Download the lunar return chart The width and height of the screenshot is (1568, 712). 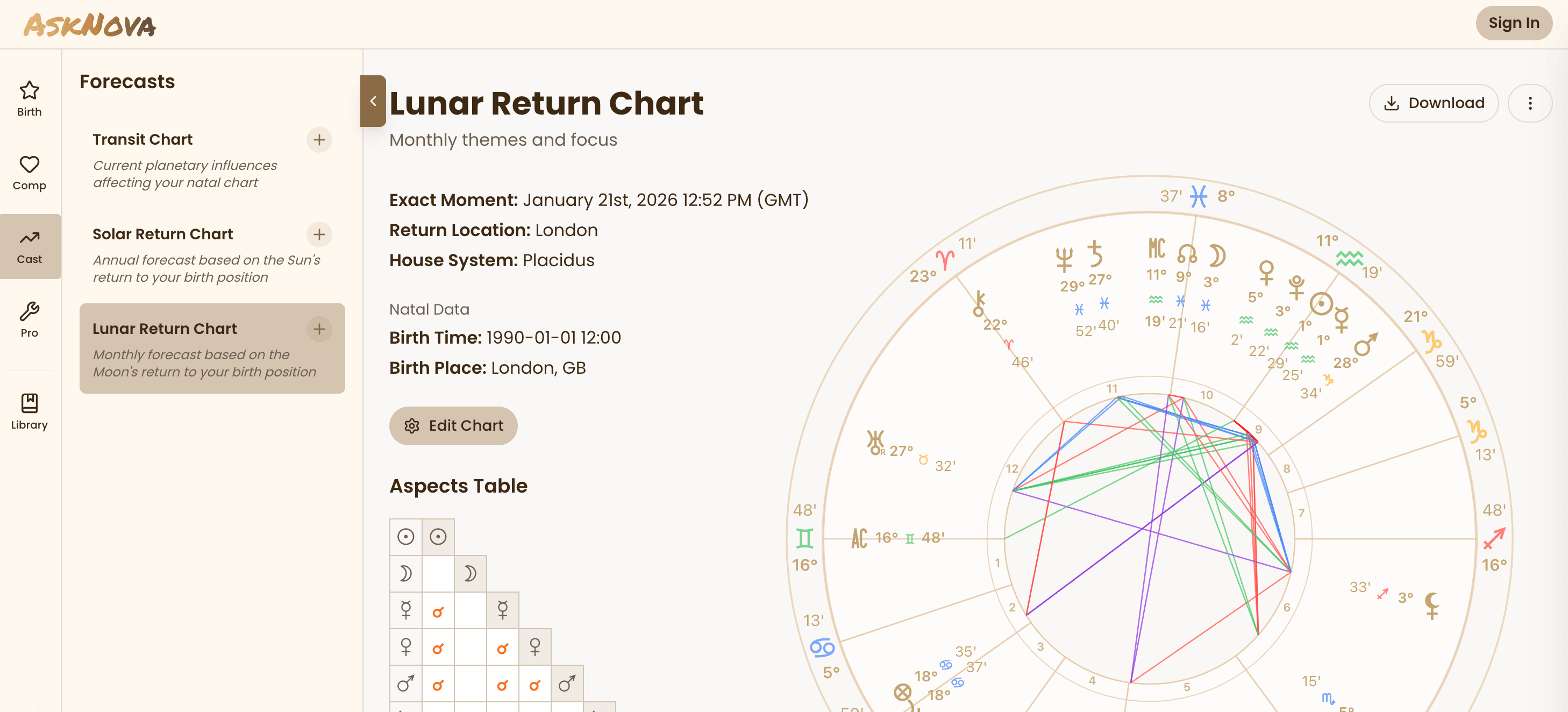pos(1434,103)
